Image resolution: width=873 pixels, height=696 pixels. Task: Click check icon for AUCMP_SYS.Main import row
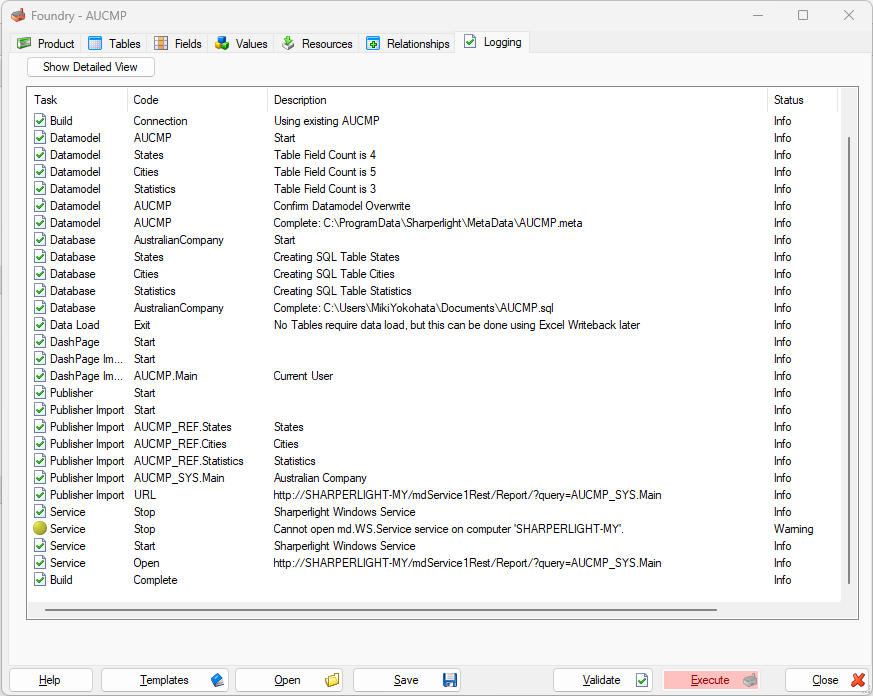(40, 478)
